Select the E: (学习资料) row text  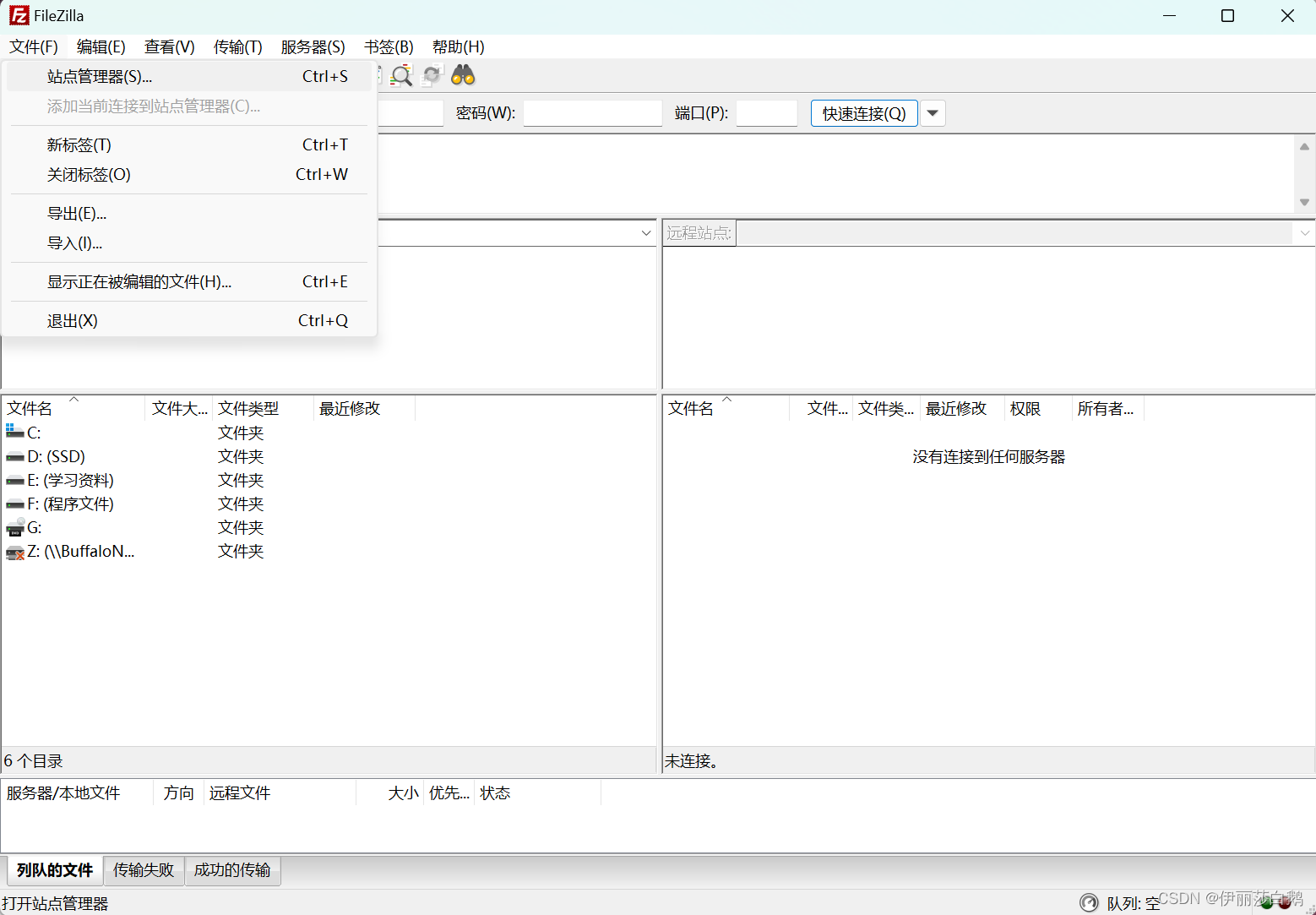pos(70,480)
